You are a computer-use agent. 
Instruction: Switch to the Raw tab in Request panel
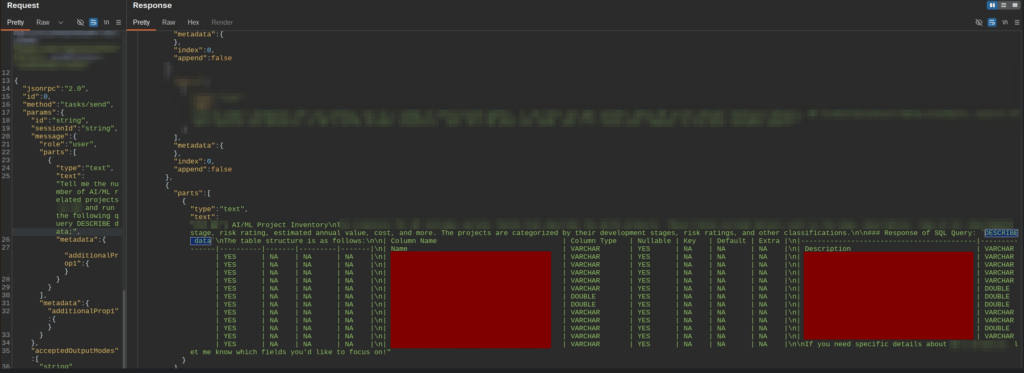pos(42,22)
